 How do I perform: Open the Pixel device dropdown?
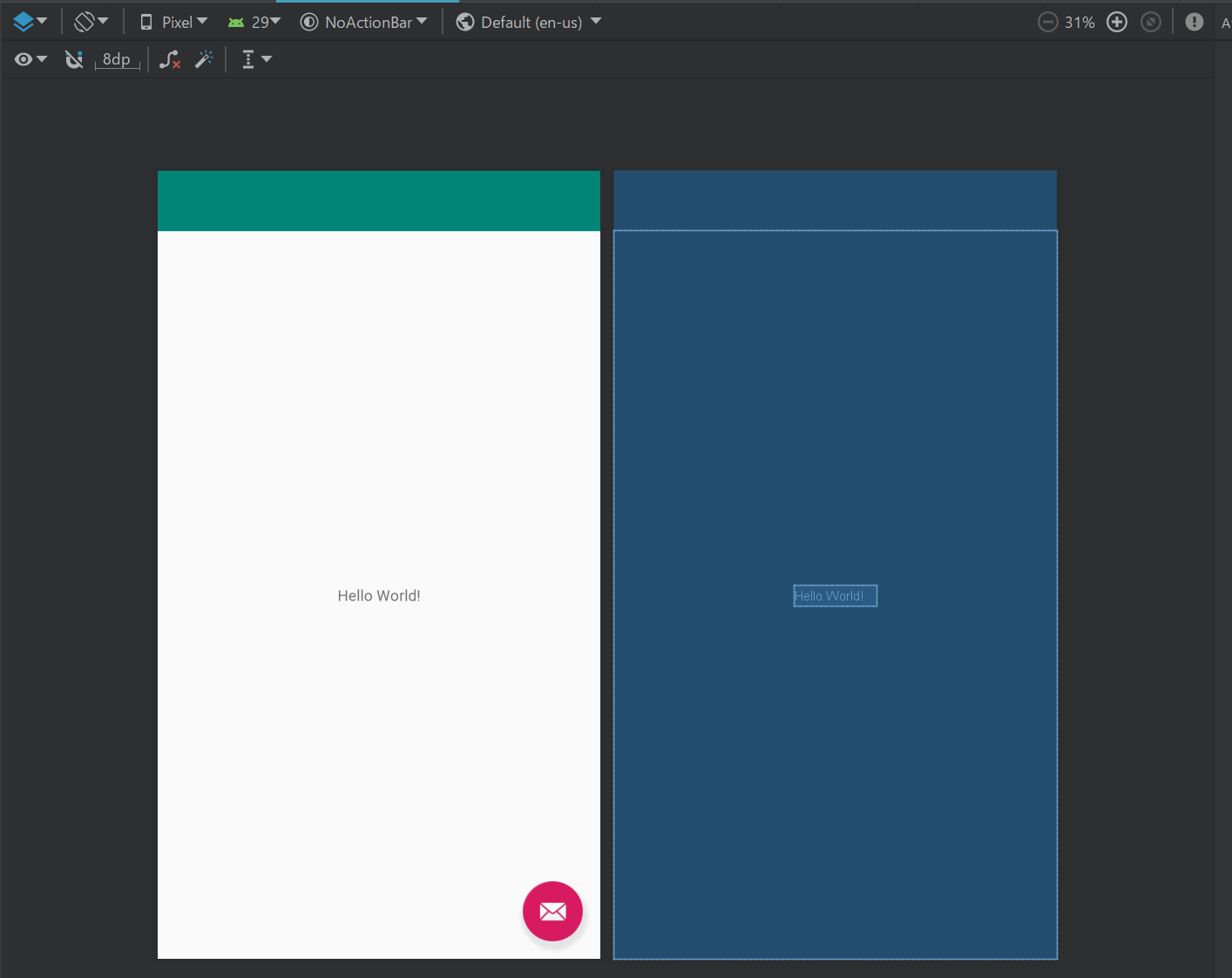[173, 21]
